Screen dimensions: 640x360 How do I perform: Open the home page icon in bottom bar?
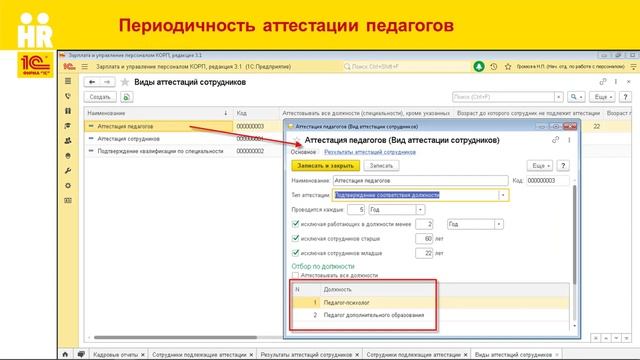coord(65,355)
